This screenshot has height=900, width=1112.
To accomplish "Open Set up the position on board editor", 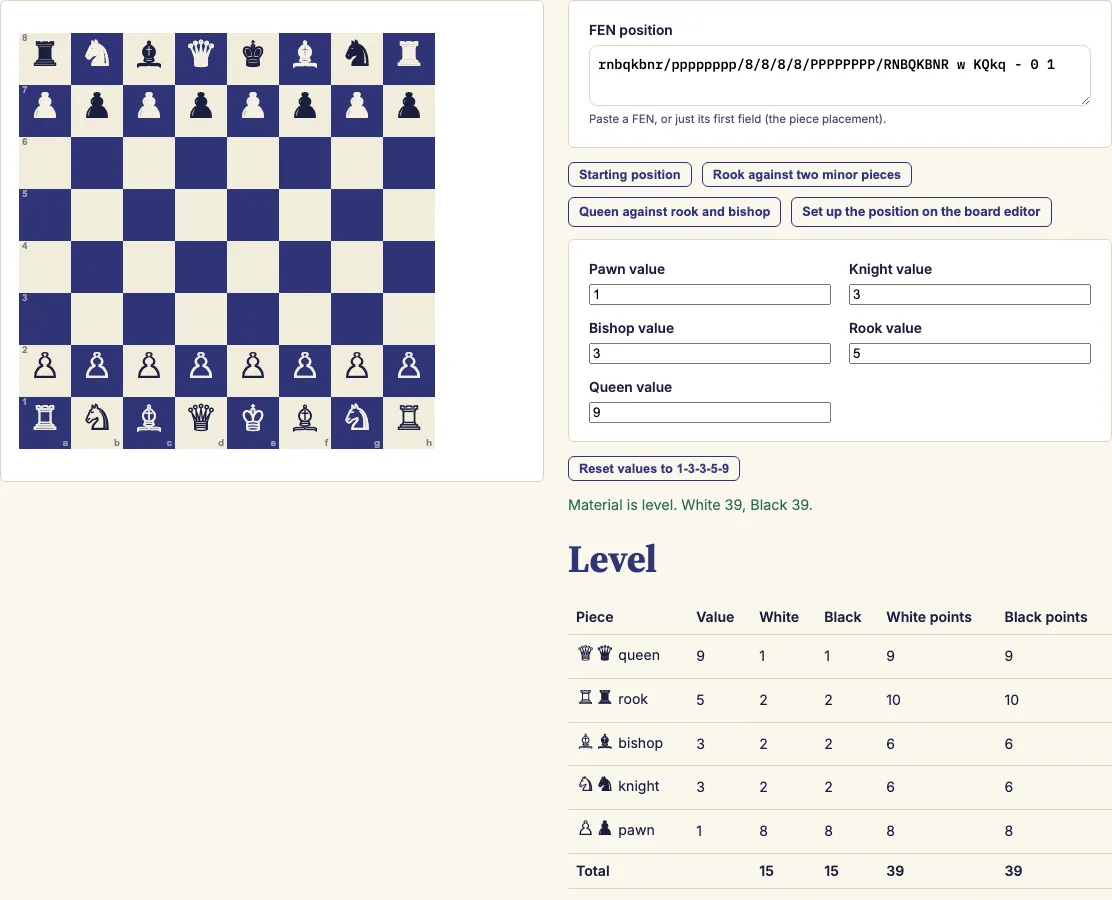I will coord(921,211).
